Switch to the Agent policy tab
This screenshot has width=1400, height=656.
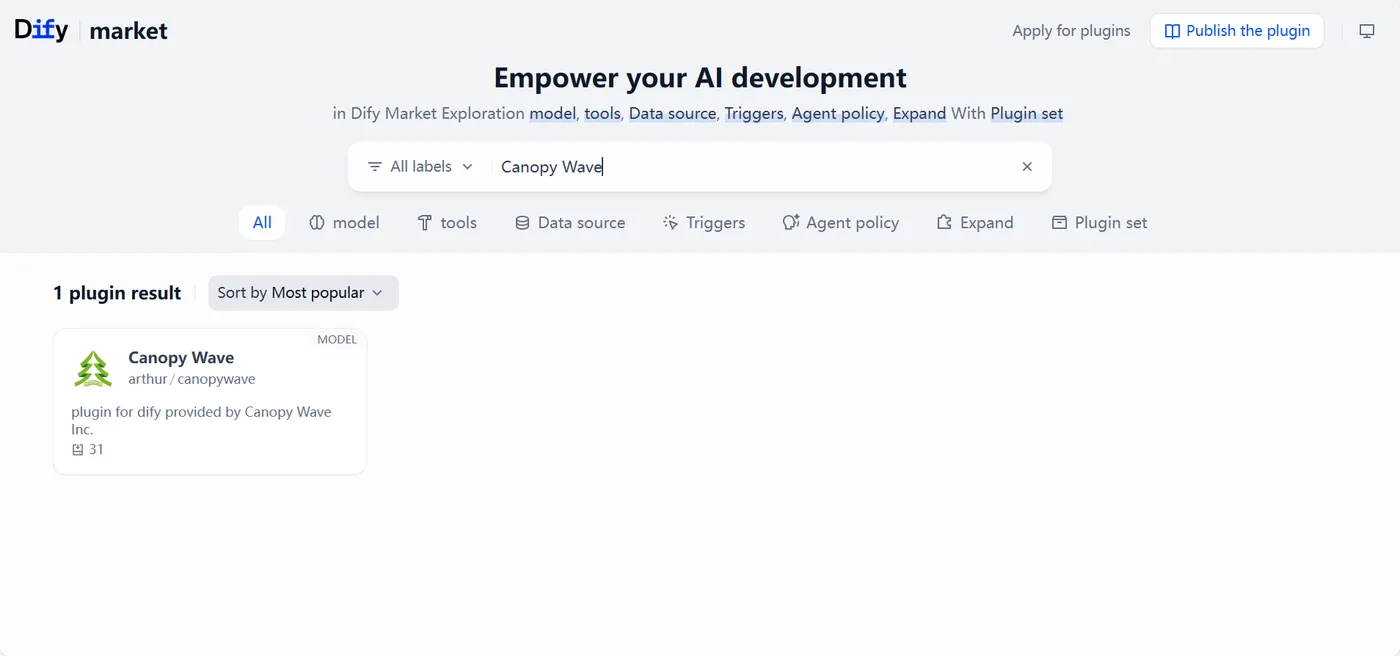click(x=841, y=223)
